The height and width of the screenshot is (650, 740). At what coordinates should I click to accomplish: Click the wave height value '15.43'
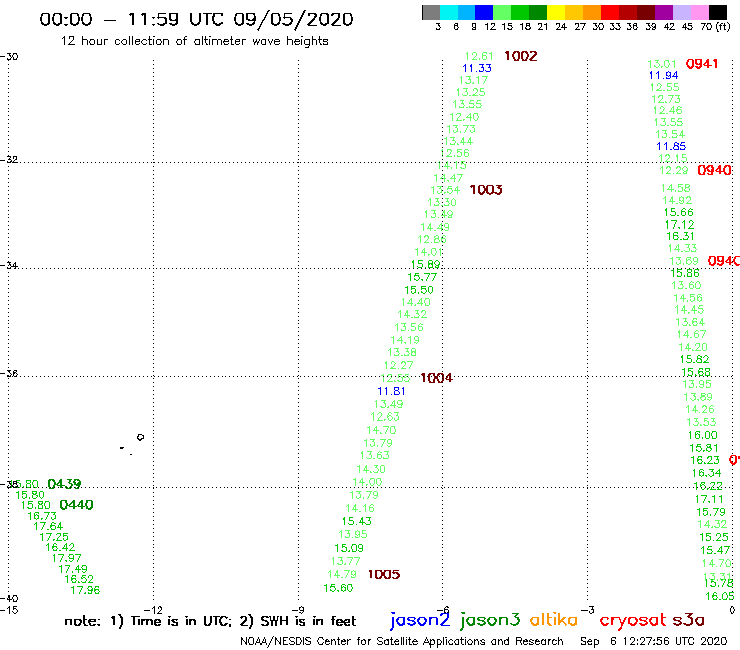pos(357,521)
